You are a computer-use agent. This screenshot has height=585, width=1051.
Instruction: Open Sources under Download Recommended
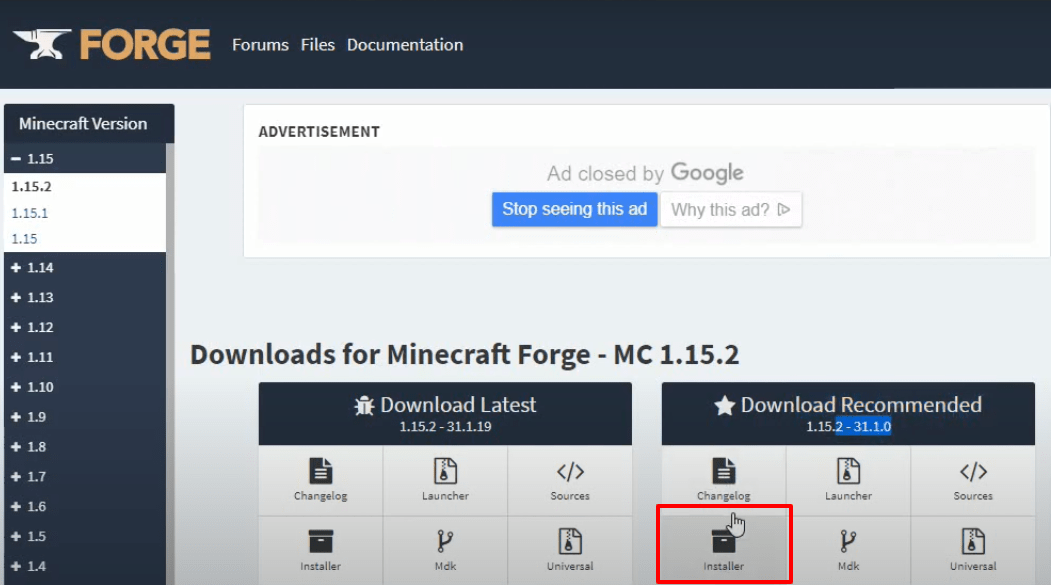(973, 480)
